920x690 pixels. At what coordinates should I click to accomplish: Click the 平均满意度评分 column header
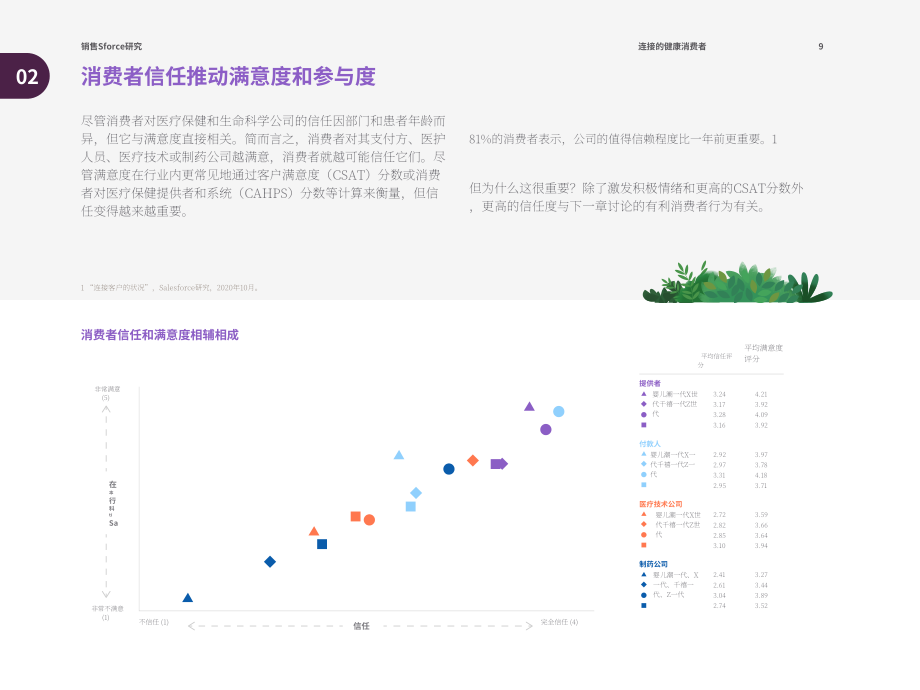[x=763, y=353]
